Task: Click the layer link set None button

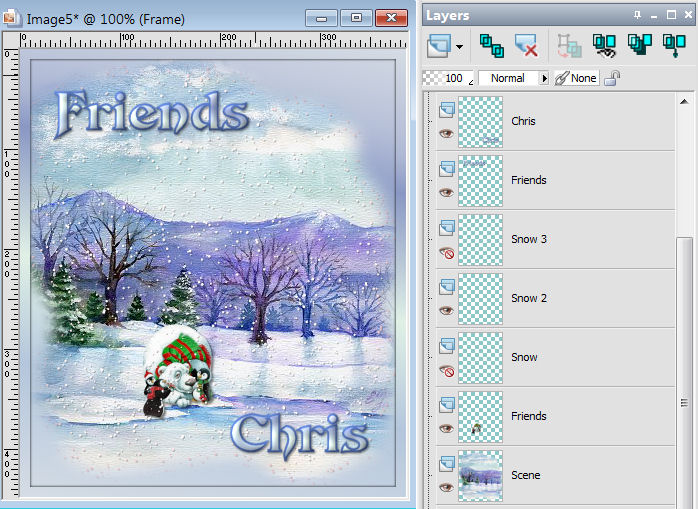Action: tap(577, 78)
